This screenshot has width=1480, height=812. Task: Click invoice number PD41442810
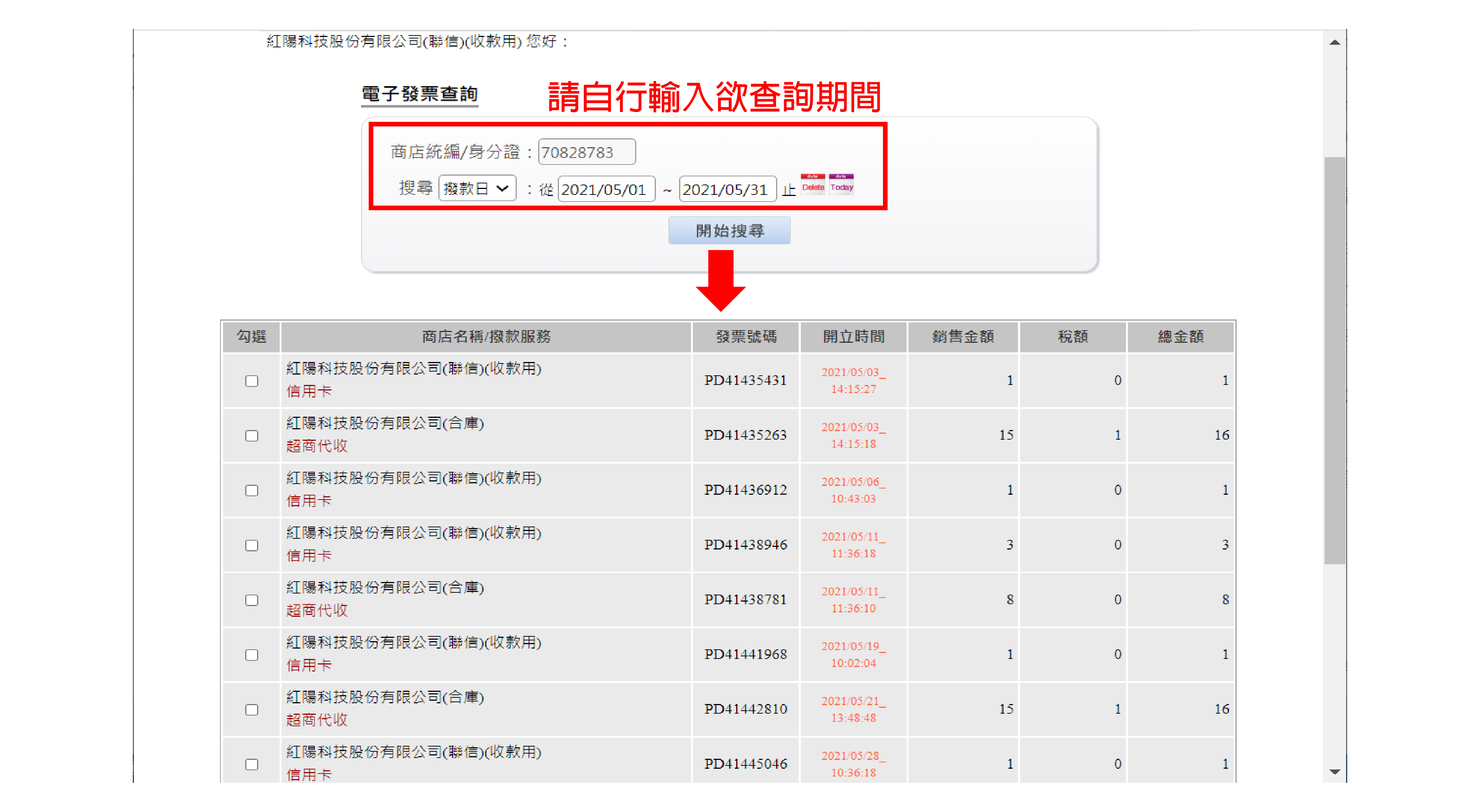(x=745, y=709)
